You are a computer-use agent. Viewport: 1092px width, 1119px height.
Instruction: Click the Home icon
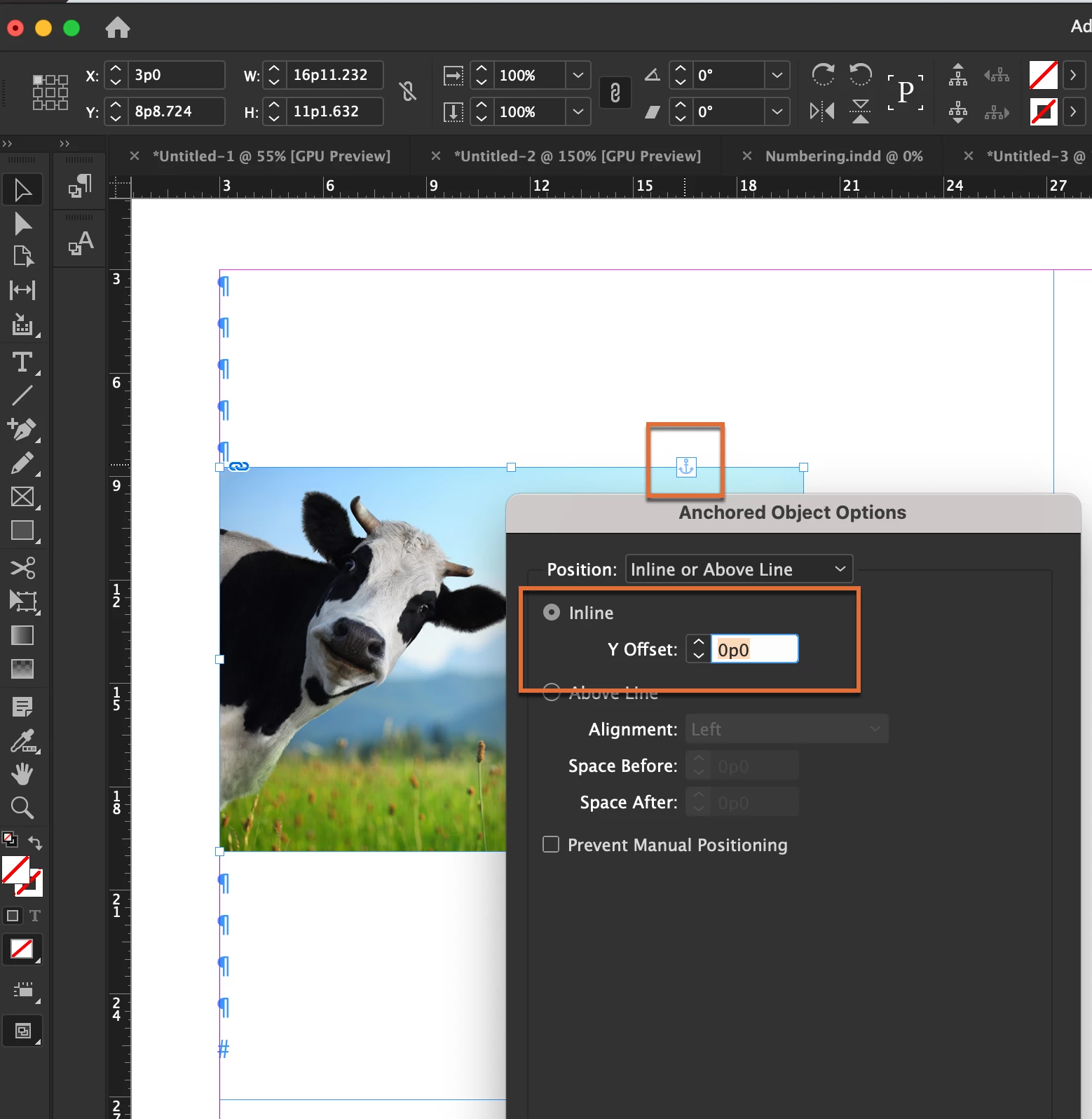(118, 27)
